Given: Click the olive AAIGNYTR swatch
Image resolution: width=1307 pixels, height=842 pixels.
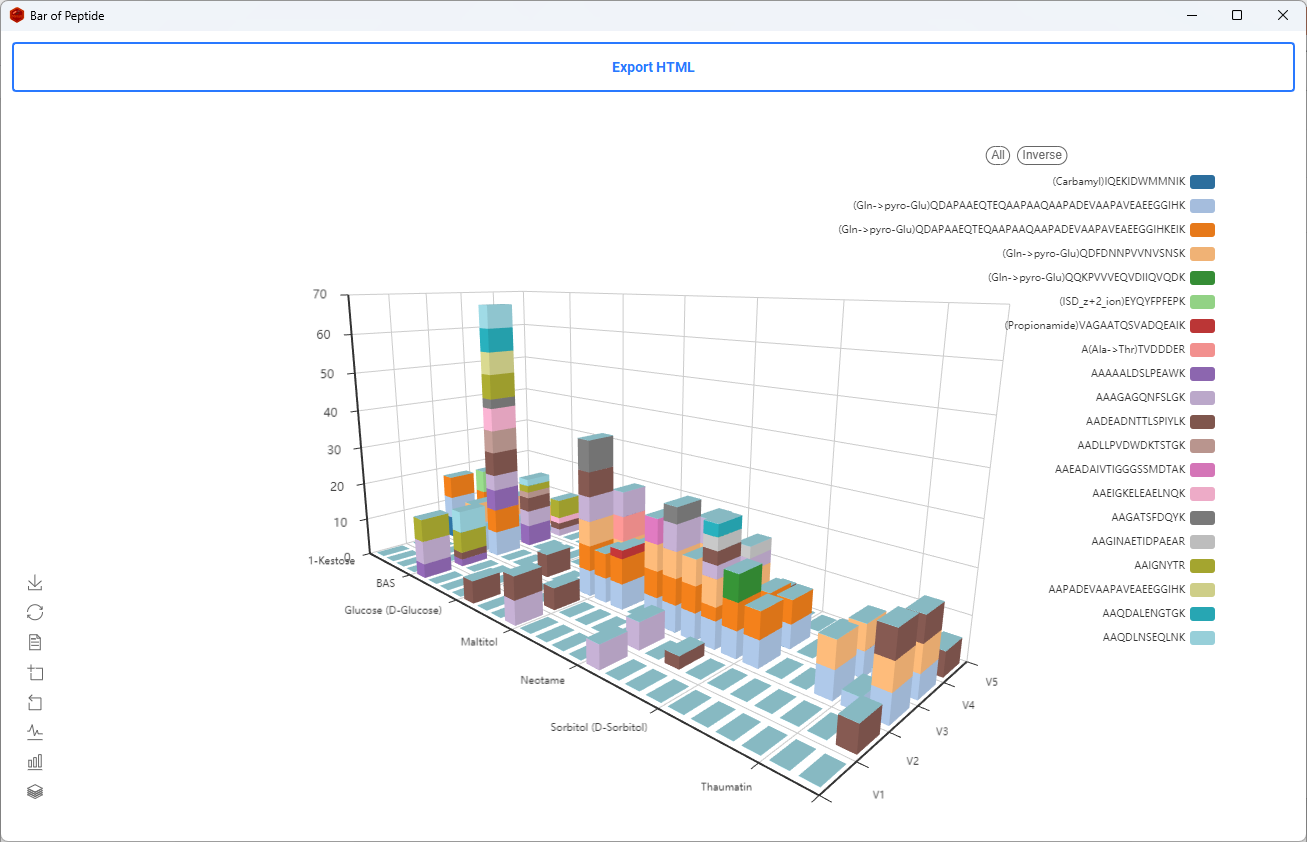Looking at the screenshot, I should coord(1203,566).
